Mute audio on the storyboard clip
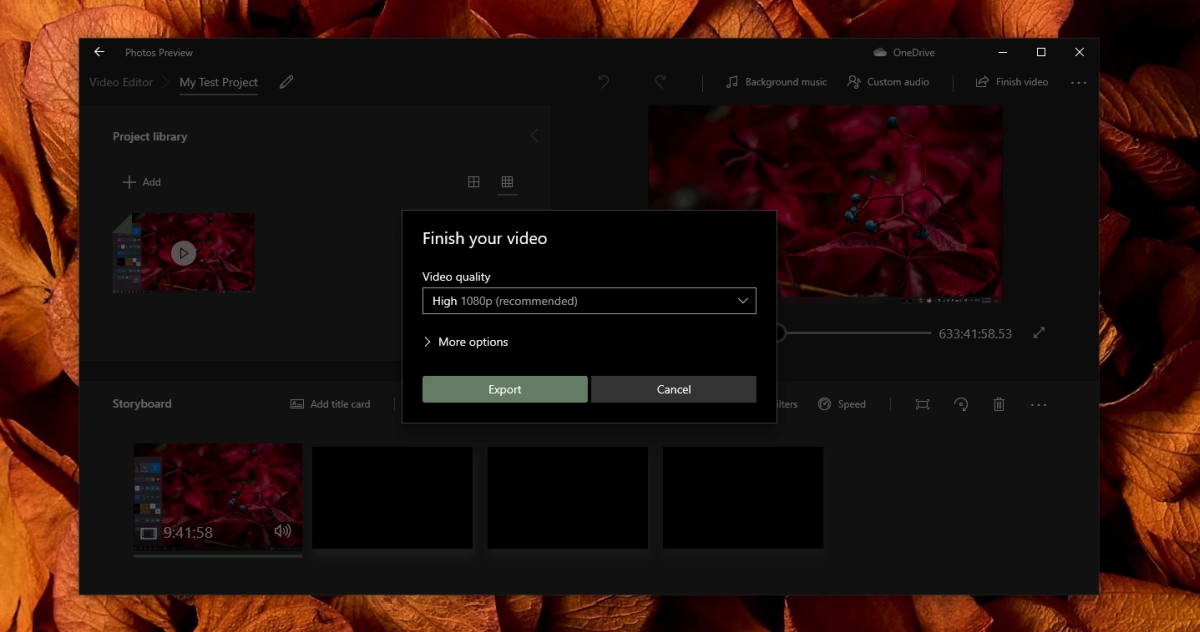 coord(283,531)
